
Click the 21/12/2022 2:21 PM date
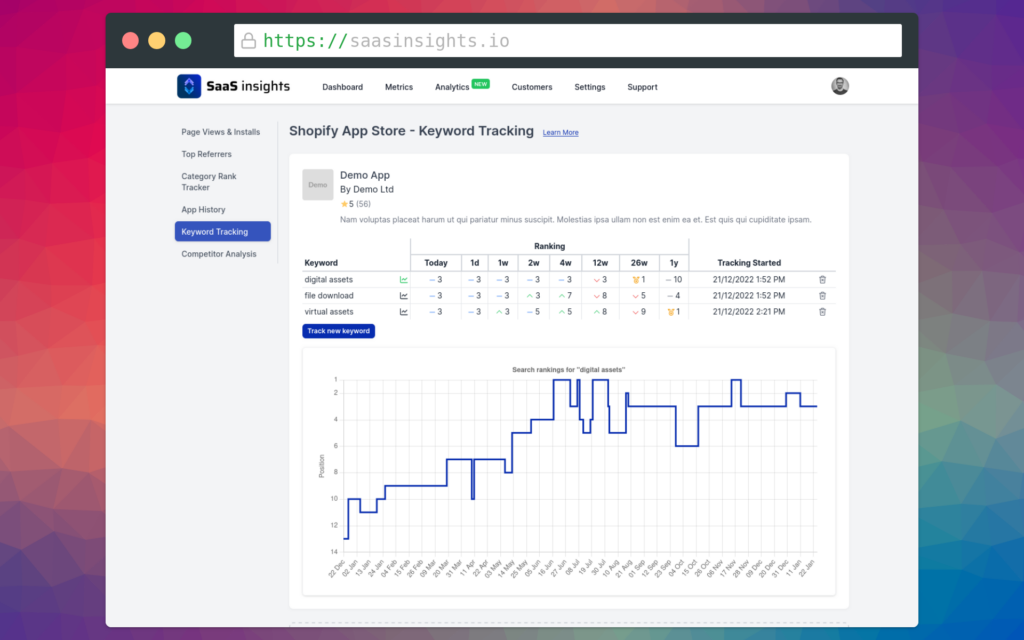[x=748, y=312]
